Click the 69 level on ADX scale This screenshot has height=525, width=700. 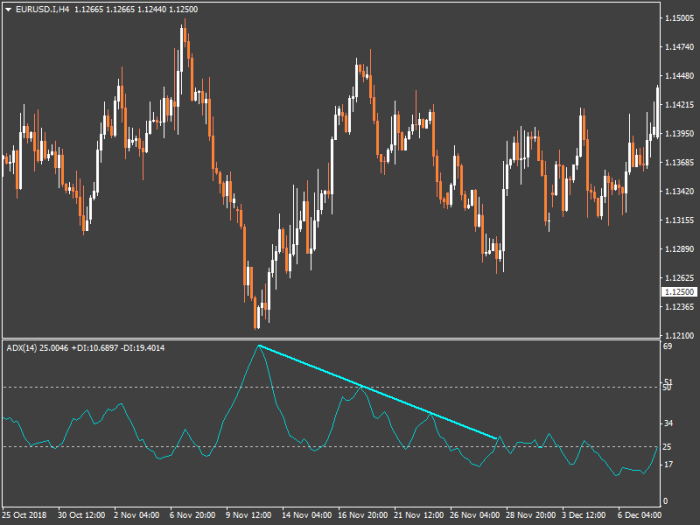(x=667, y=346)
